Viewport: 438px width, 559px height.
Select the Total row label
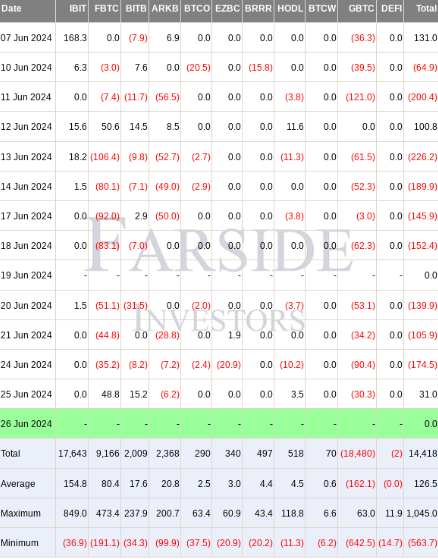pyautogui.click(x=11, y=453)
